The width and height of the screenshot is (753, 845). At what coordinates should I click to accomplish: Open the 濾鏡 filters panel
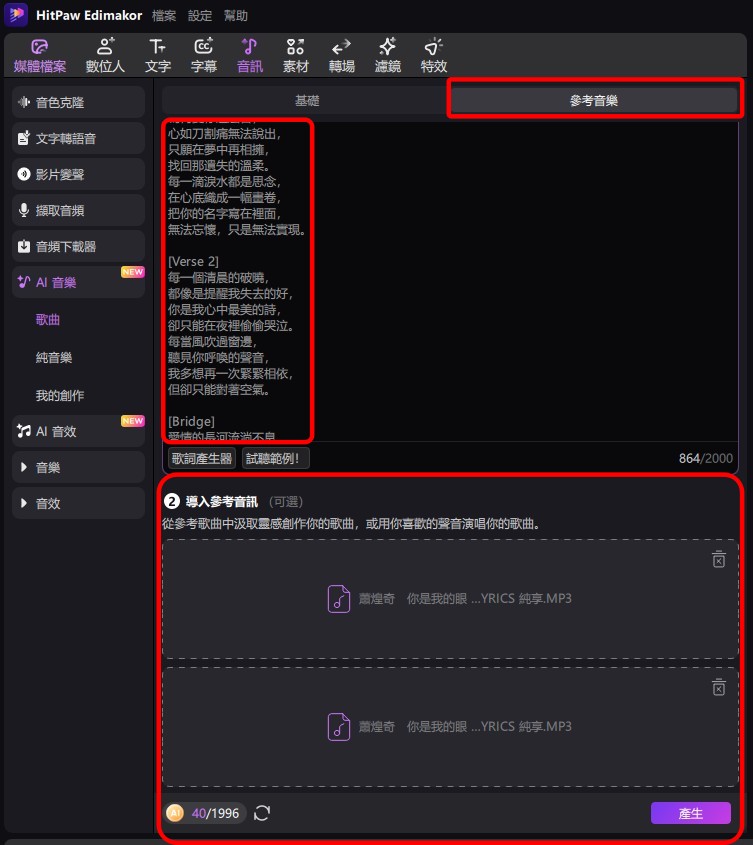(388, 56)
